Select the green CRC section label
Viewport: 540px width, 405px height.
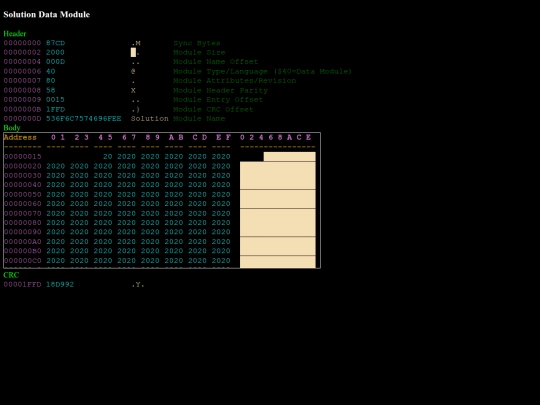(x=11, y=275)
